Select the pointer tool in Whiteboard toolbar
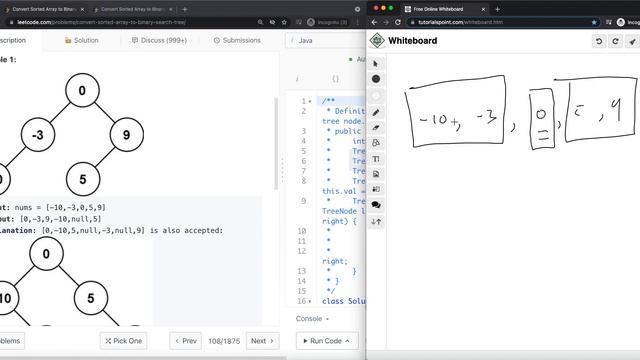The image size is (640, 360). coord(376,64)
